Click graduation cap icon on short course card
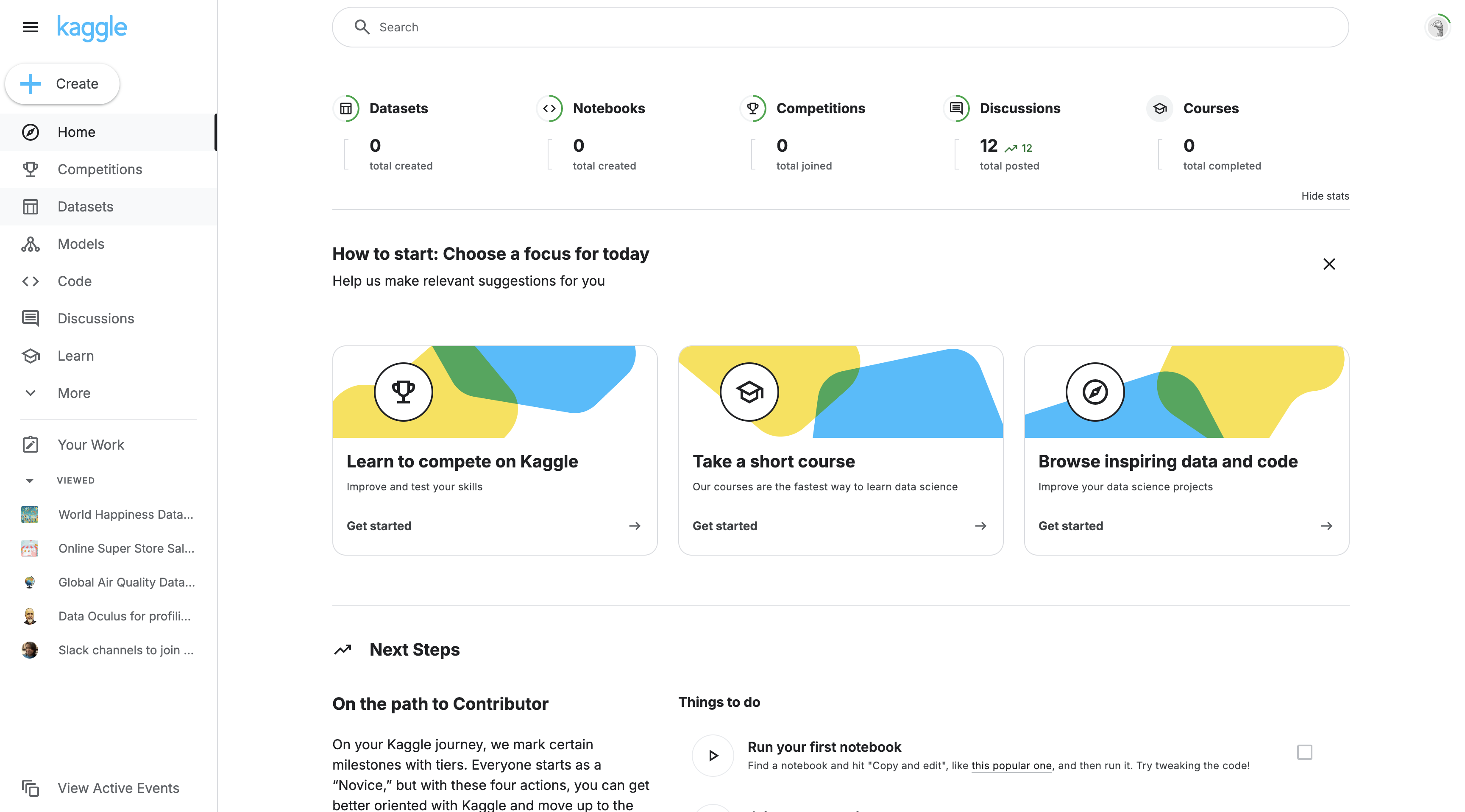Screen dimensions: 1465x812 (x=749, y=392)
